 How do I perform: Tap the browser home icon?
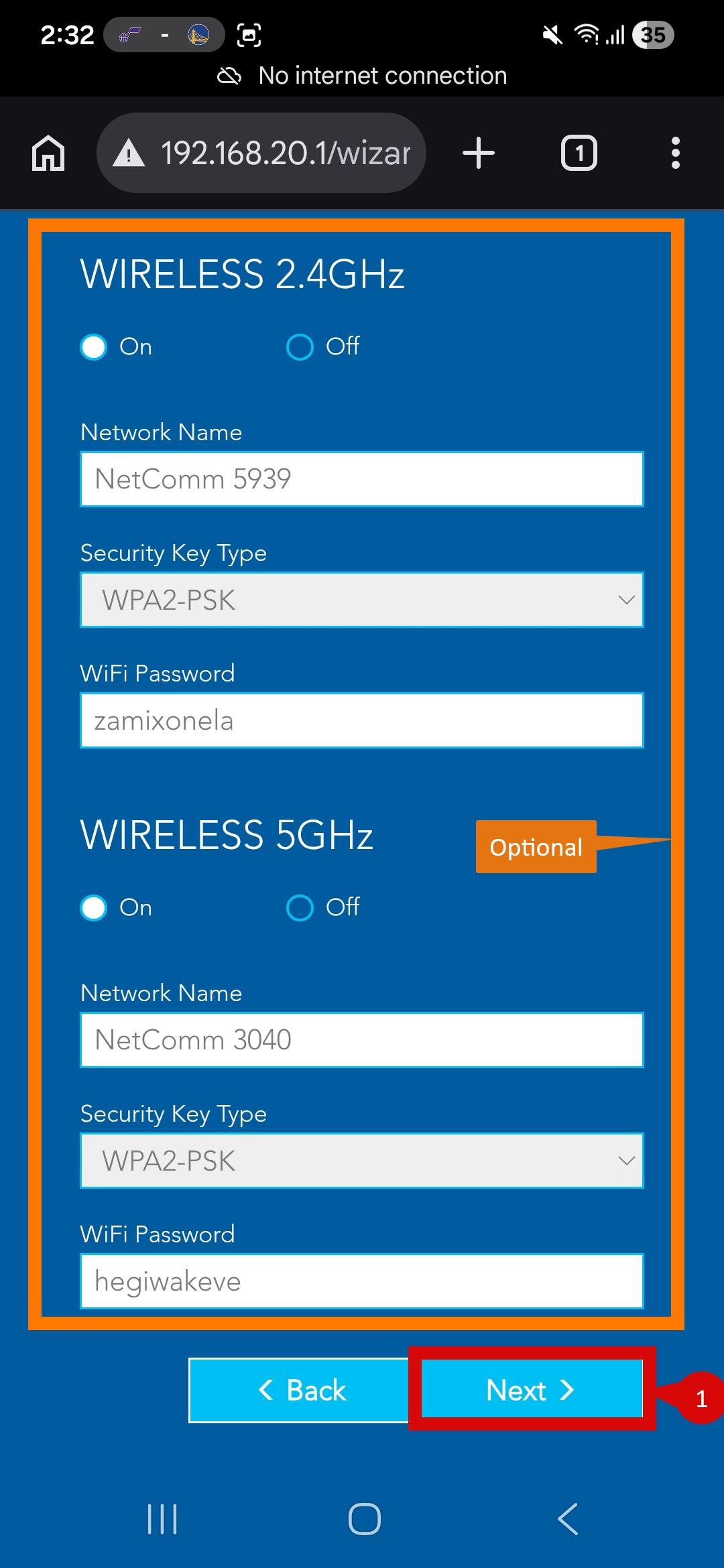coord(48,152)
